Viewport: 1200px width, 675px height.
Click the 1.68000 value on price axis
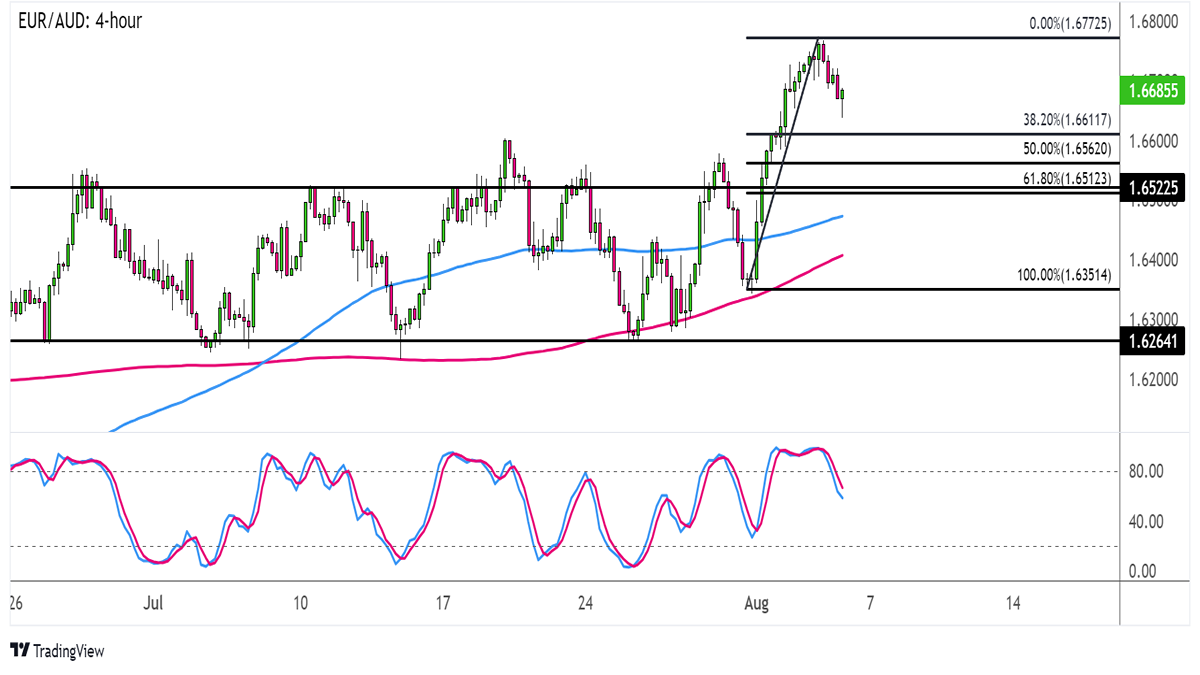(x=1155, y=22)
